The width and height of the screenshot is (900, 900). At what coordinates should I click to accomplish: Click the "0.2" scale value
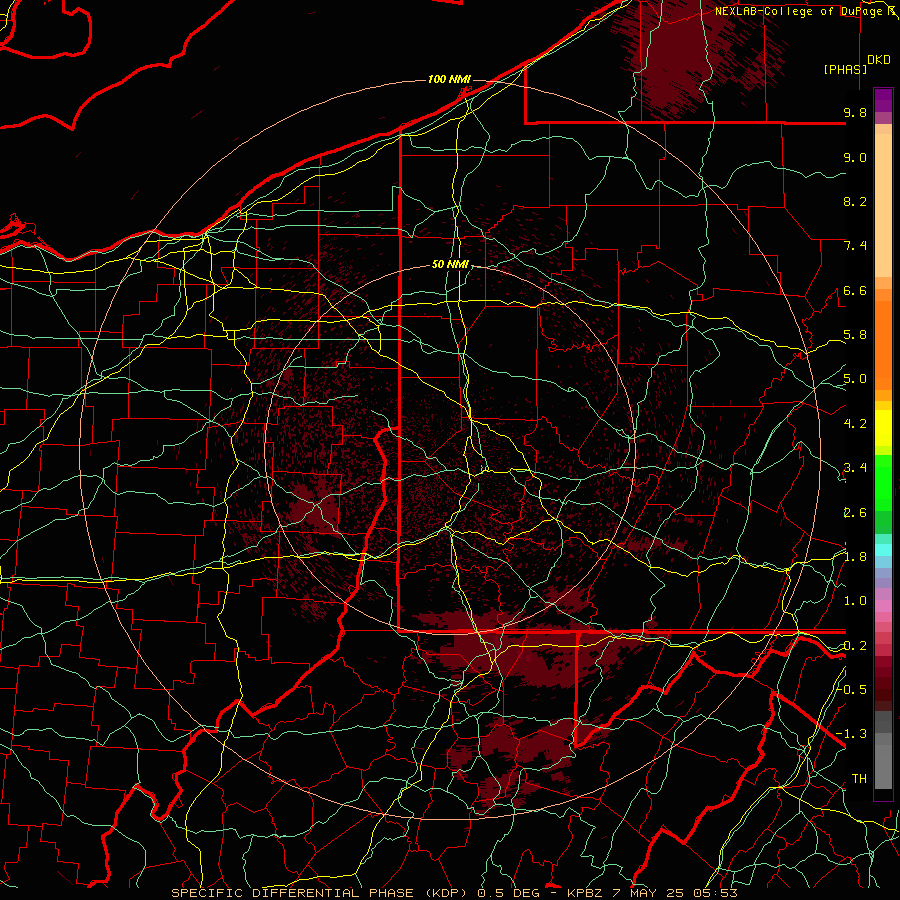pos(855,645)
